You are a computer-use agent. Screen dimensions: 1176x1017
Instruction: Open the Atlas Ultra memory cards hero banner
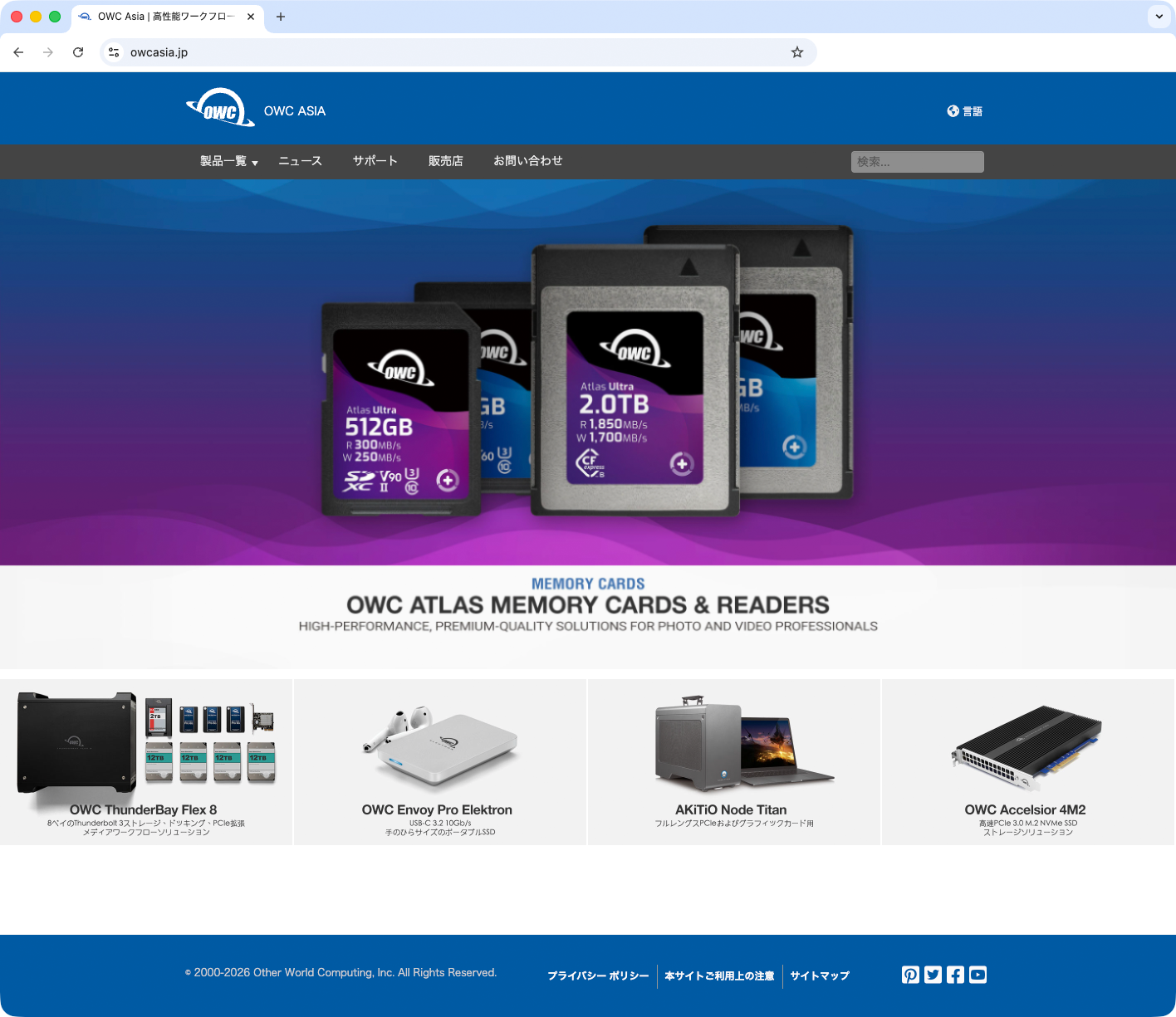[588, 372]
